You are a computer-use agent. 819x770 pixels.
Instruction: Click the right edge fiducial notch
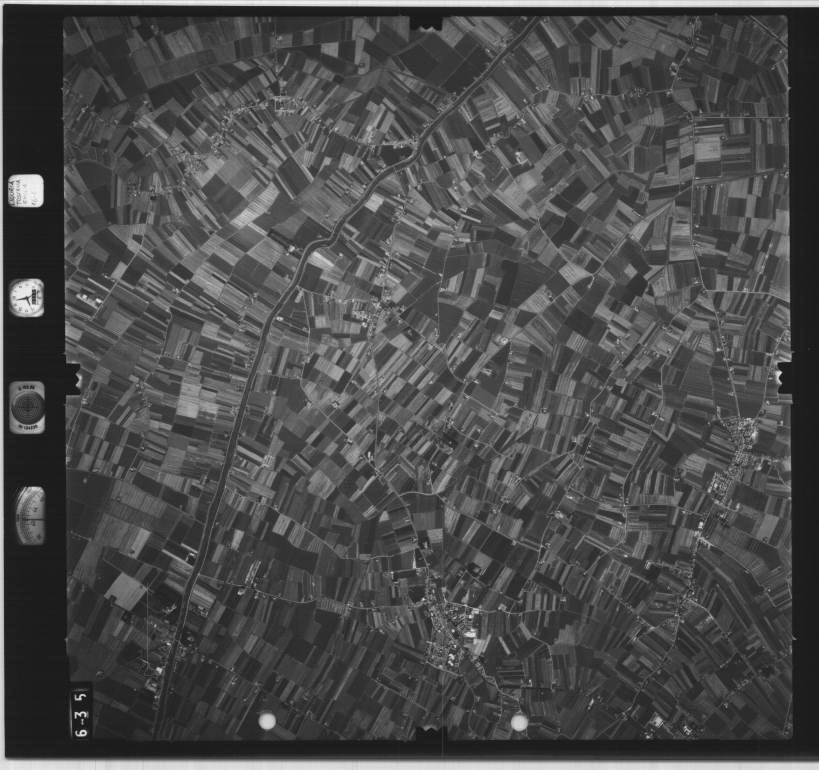(783, 377)
